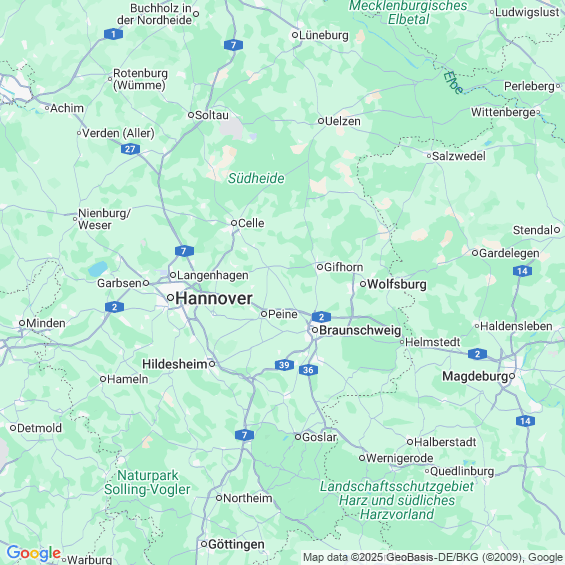565x565 pixels.
Task: Click the A2 shield west of Magdeburg
Action: tap(477, 354)
